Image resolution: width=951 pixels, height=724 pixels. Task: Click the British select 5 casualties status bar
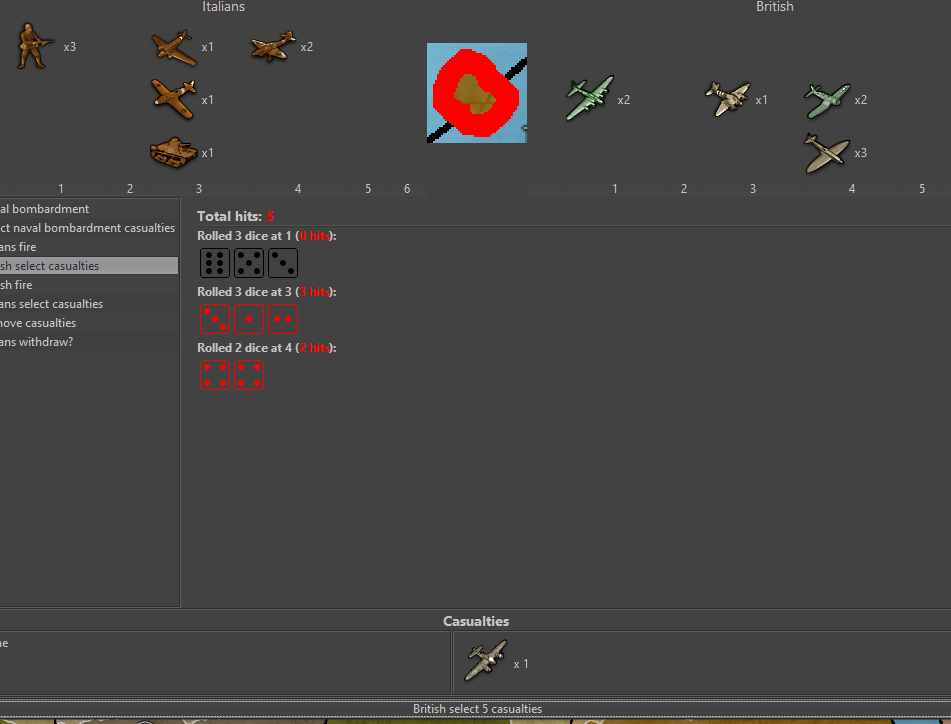point(476,708)
